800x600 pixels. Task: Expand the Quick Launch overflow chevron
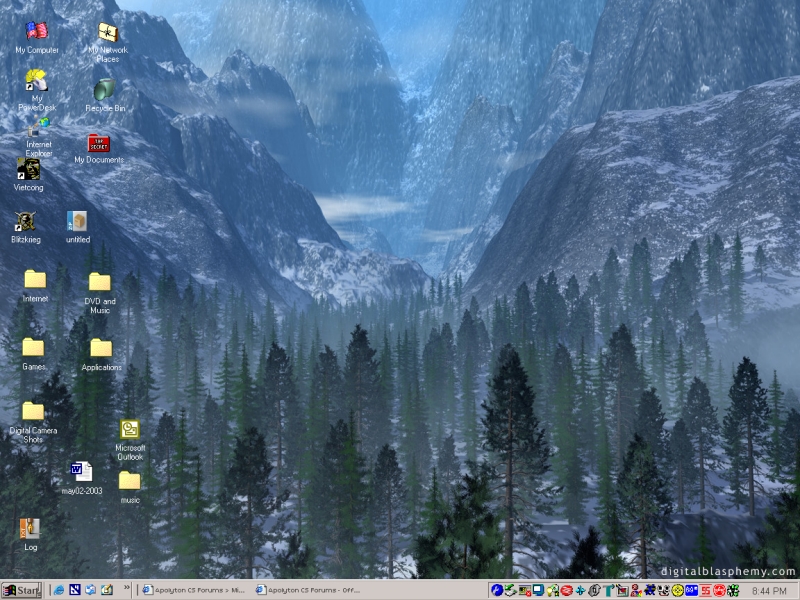pyautogui.click(x=127, y=589)
